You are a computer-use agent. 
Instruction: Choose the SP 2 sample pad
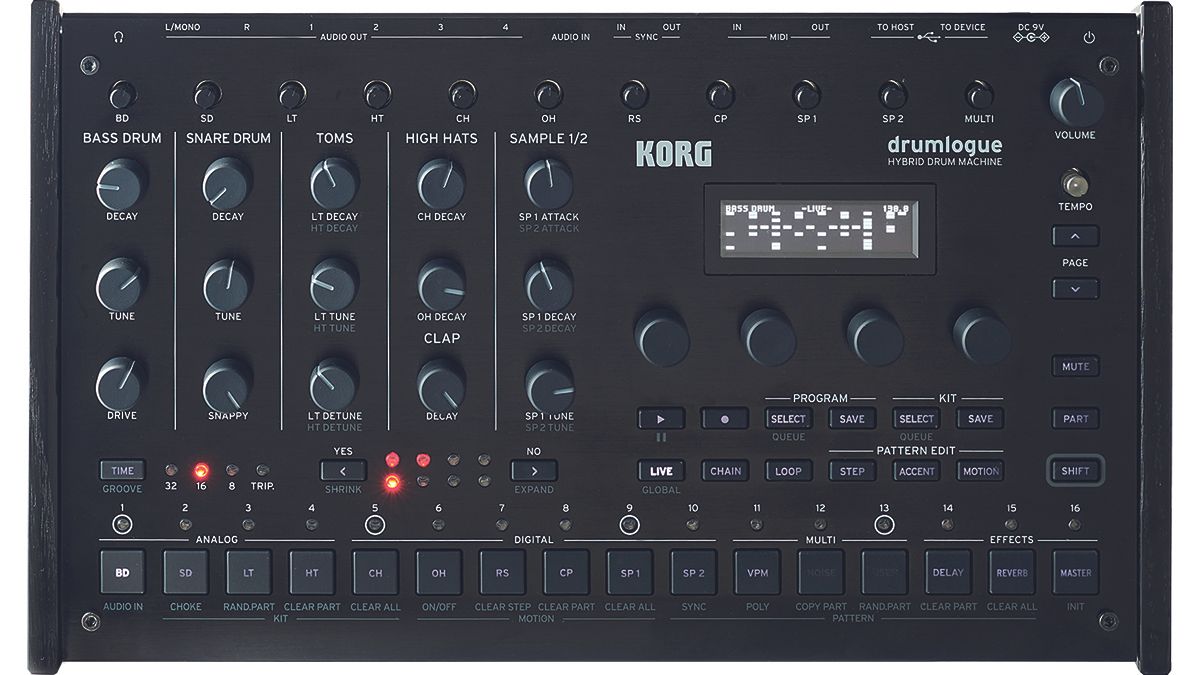694,573
